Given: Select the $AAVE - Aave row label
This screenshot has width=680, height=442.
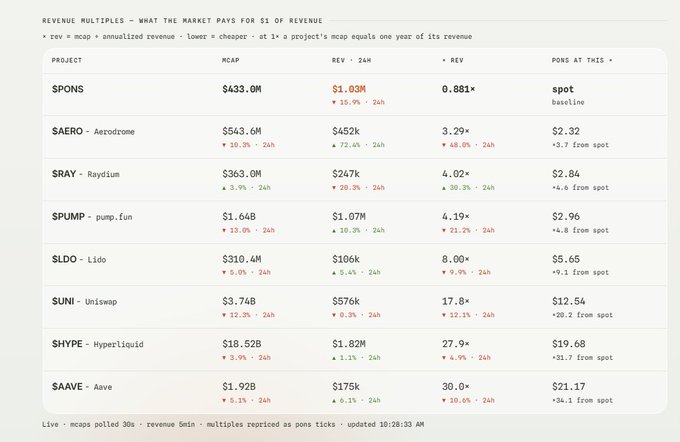Looking at the screenshot, I should 82,386.
